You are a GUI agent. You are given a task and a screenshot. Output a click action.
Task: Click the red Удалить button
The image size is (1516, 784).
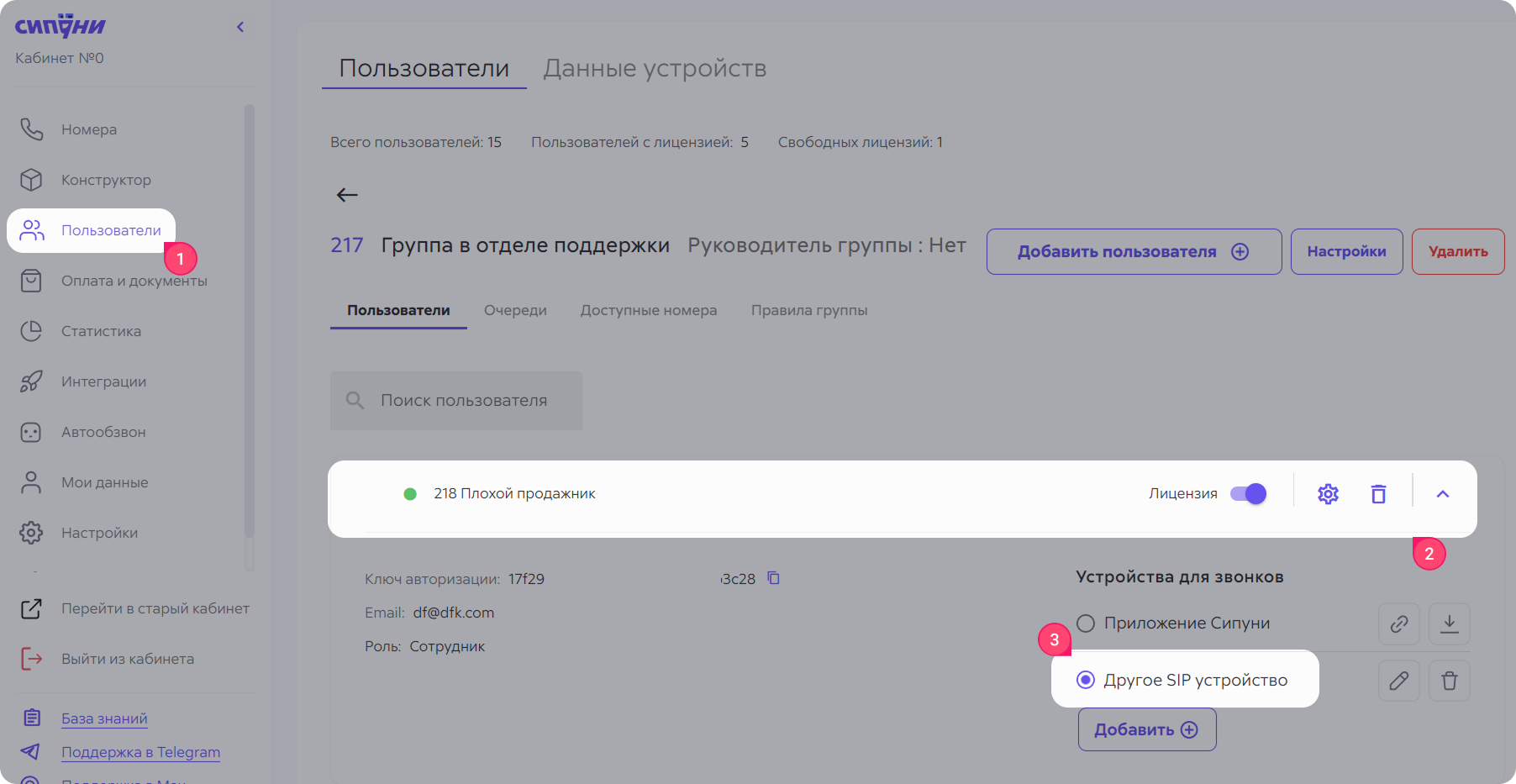[1458, 251]
